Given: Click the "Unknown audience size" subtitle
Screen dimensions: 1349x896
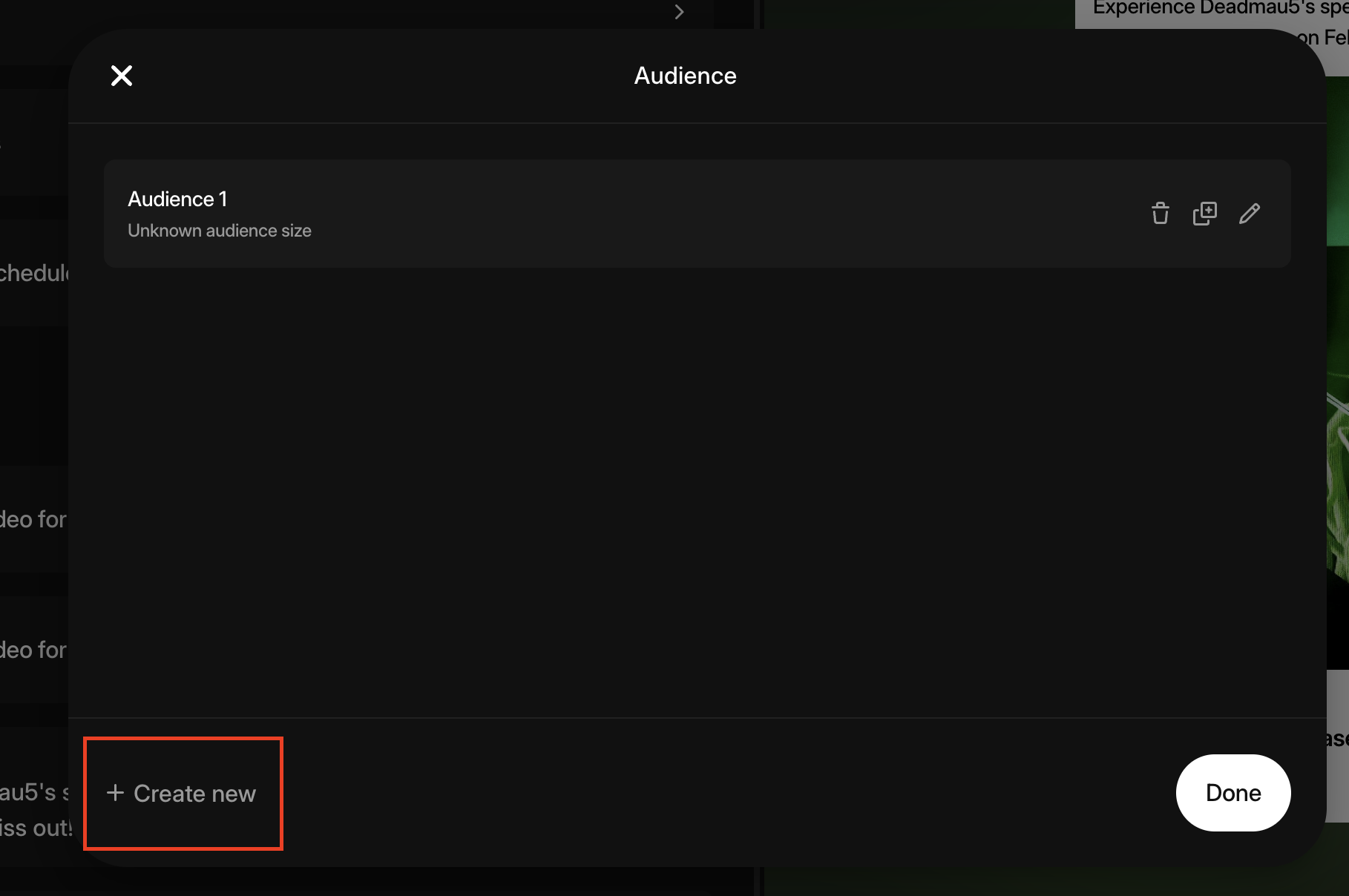Looking at the screenshot, I should tap(219, 231).
